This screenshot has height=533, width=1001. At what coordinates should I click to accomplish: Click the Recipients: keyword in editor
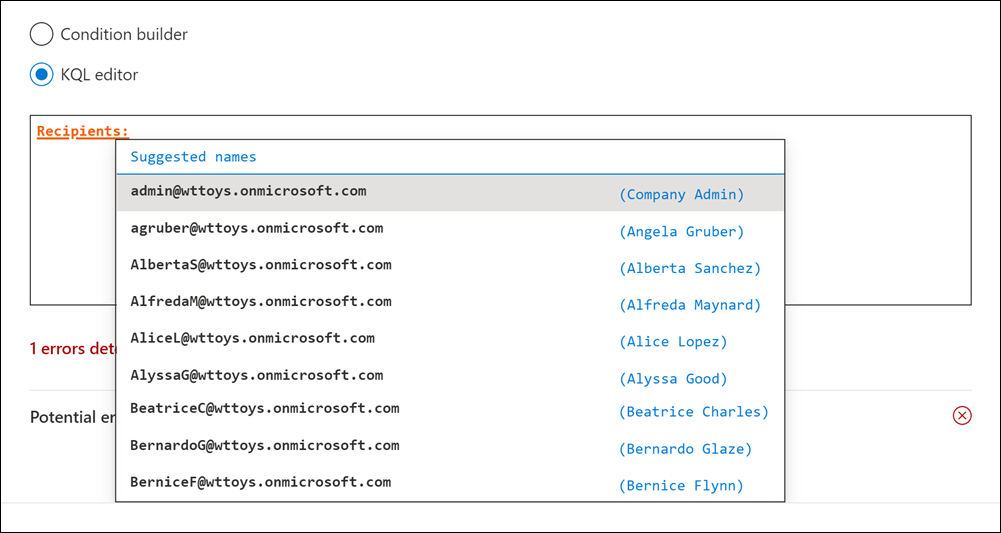(83, 131)
